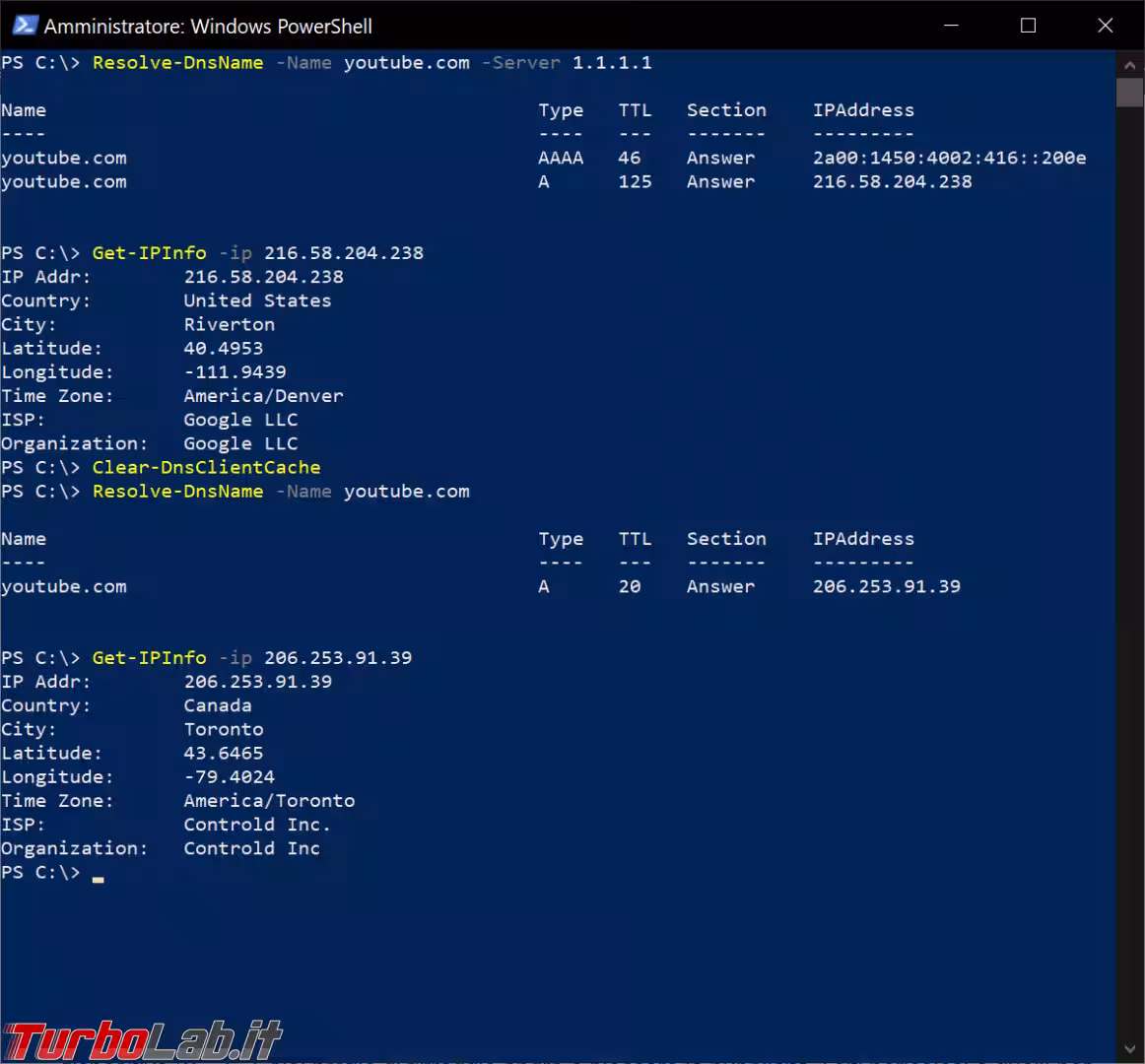This screenshot has width=1145, height=1064.
Task: Maximize the PowerShell window
Action: coord(1028,26)
